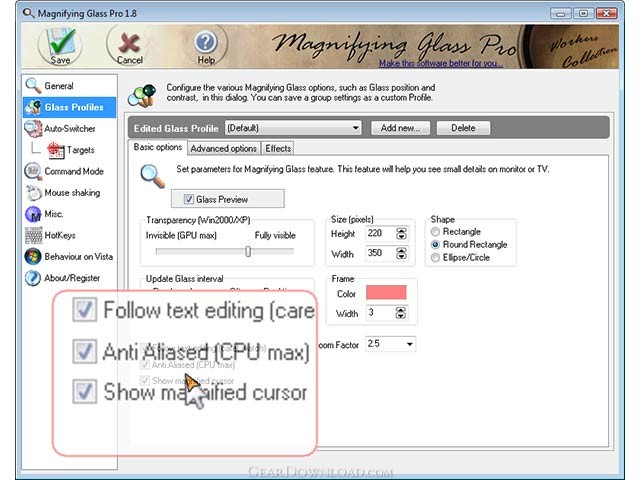Screen dimensions: 640x480
Task: Open the Behaviour on Vista page
Action: [79, 257]
